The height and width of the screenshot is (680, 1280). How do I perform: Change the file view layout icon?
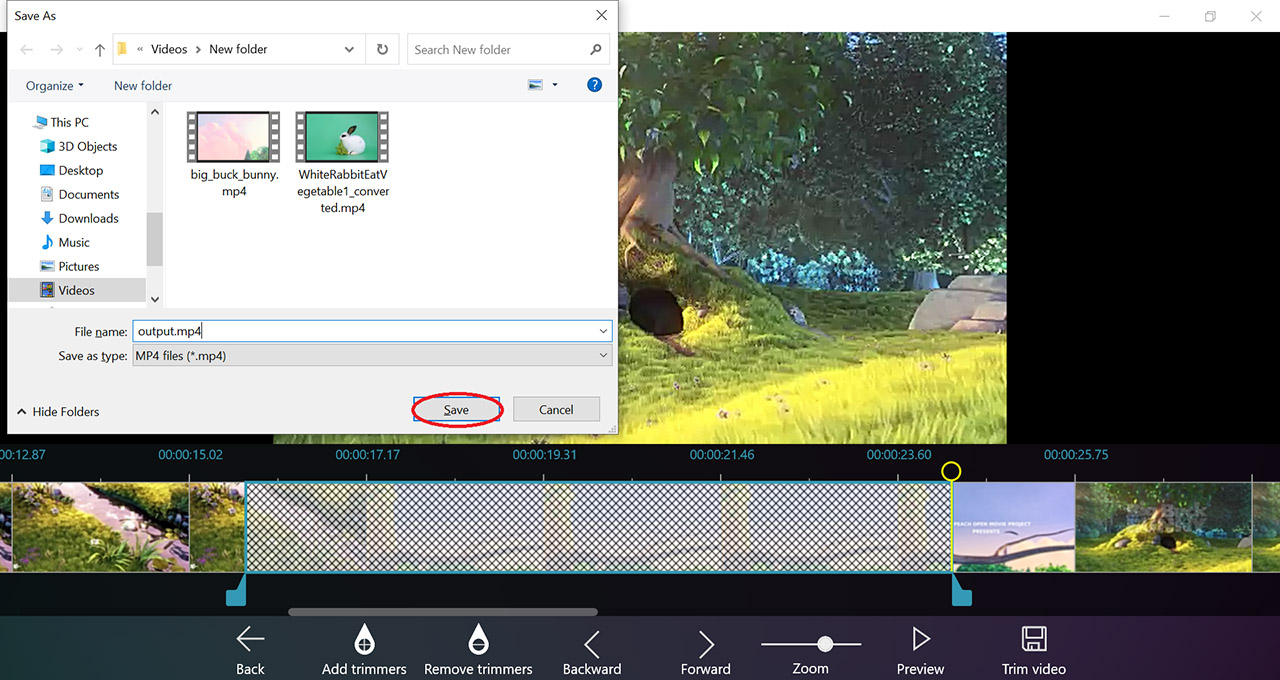[x=539, y=85]
